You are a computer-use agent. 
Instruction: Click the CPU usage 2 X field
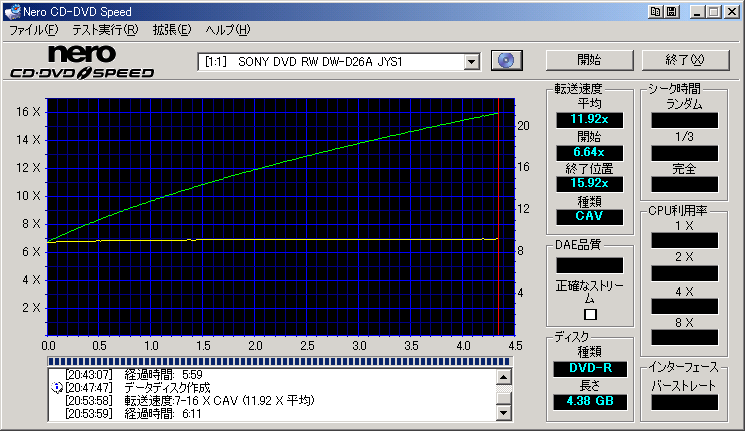click(684, 273)
